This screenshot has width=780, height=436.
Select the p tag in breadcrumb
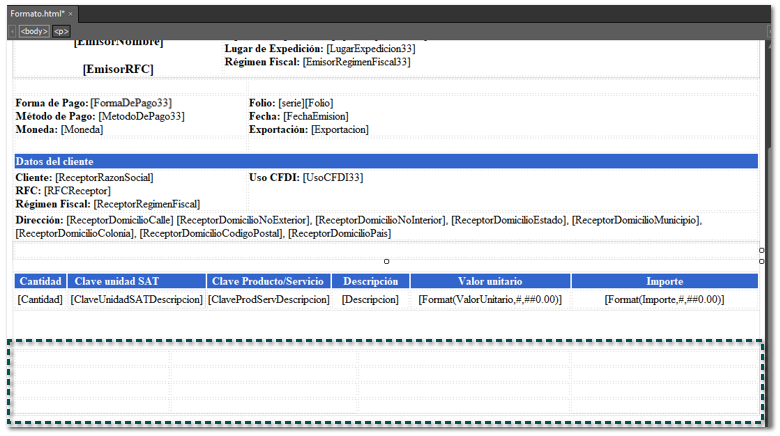[x=61, y=31]
